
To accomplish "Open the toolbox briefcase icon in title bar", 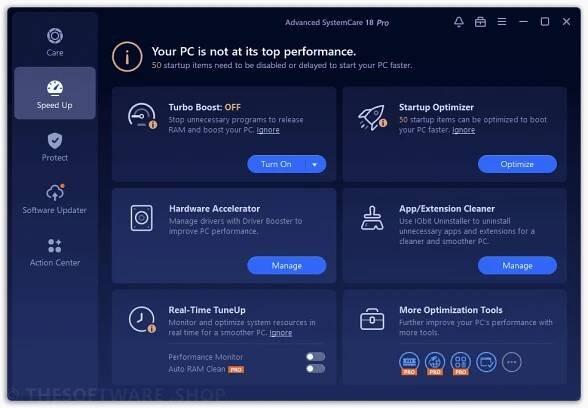I will click(x=480, y=22).
